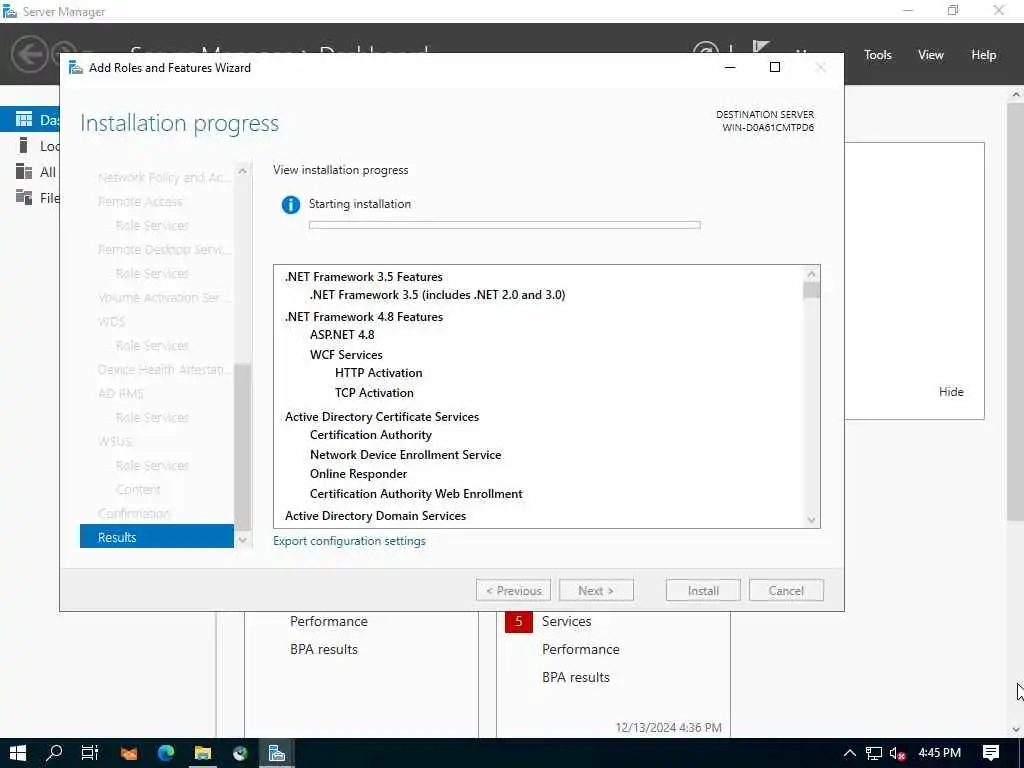Show hidden system tray icons

[x=850, y=753]
